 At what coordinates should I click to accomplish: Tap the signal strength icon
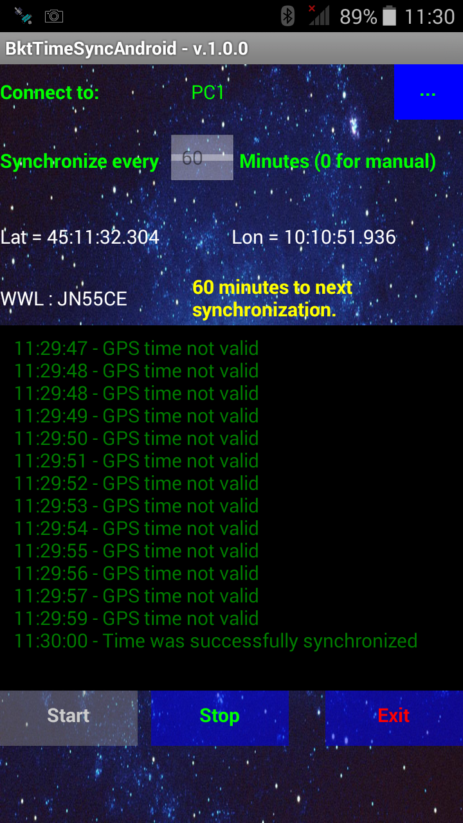click(x=318, y=16)
